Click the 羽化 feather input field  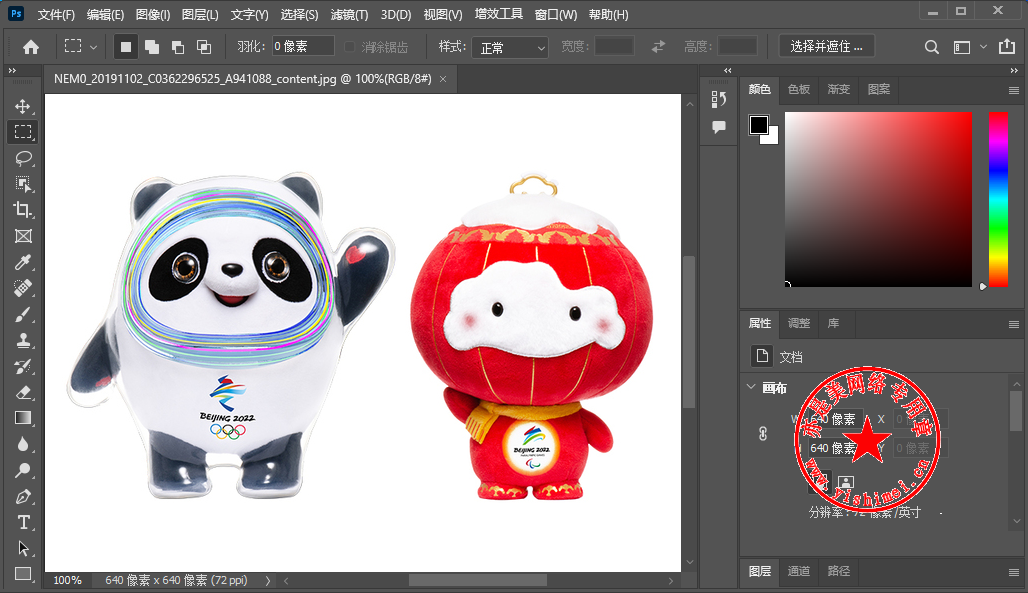303,47
